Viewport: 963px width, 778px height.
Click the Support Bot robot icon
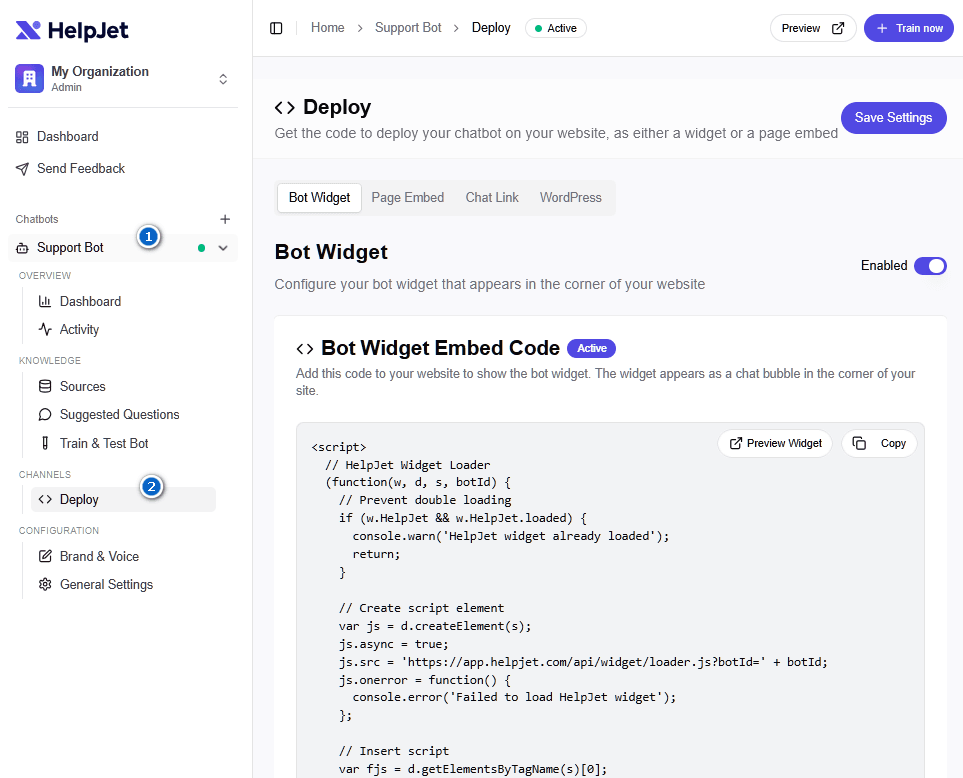22,248
